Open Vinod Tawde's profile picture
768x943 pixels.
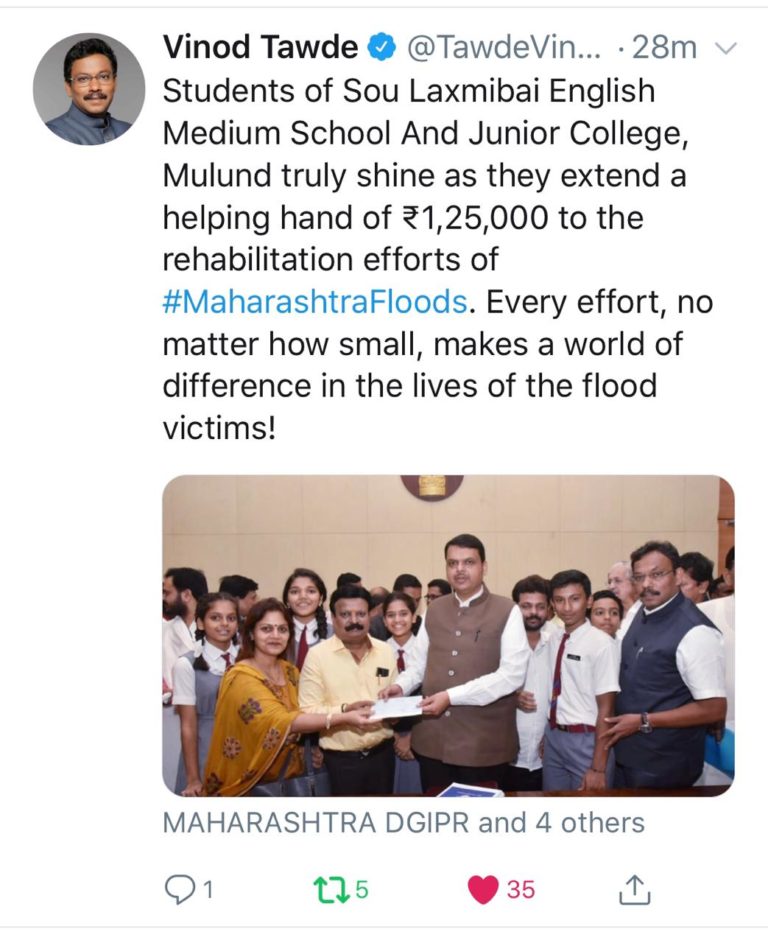[x=89, y=89]
